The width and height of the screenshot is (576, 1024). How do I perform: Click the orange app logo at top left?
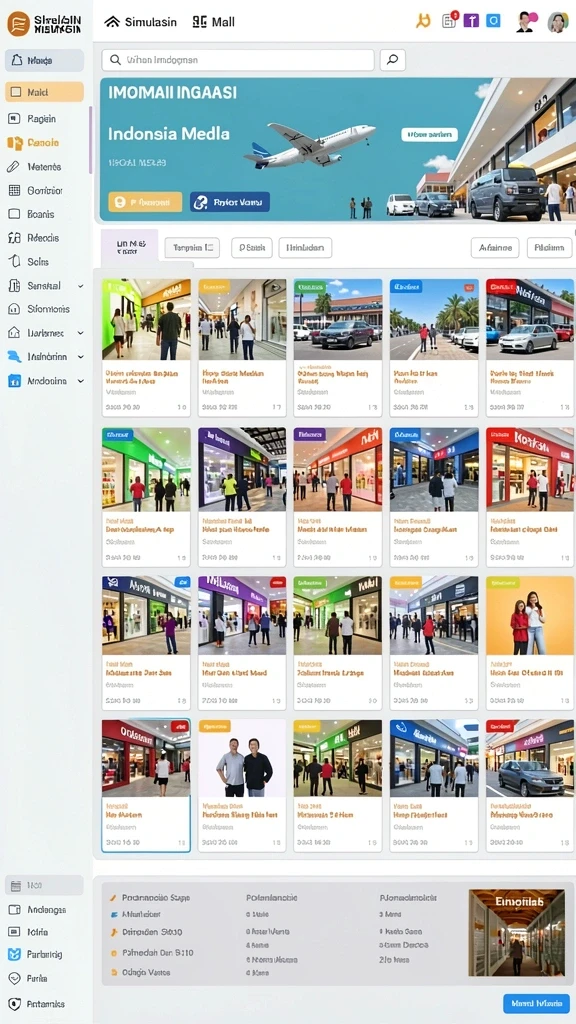[18, 23]
